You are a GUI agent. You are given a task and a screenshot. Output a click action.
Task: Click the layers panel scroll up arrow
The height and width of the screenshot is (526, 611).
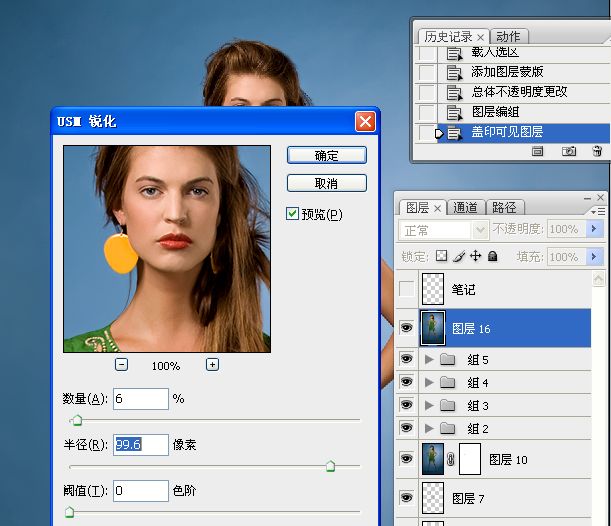click(x=598, y=279)
